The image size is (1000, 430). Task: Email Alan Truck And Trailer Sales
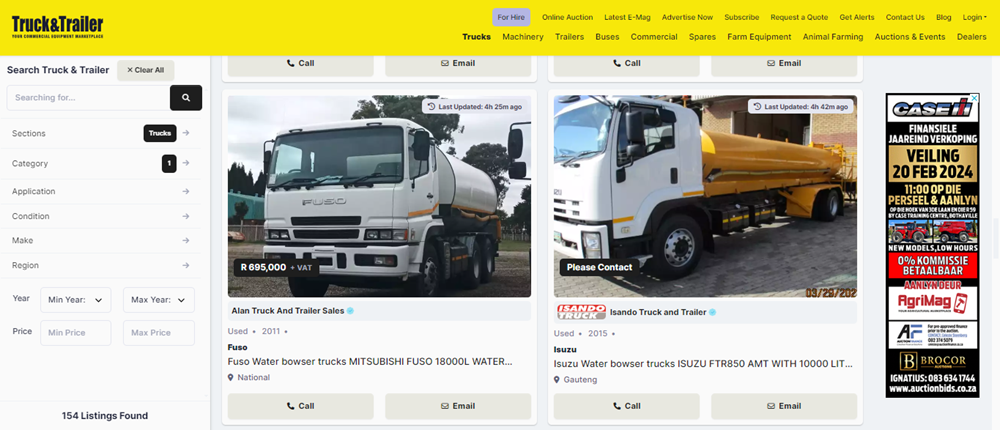click(458, 406)
